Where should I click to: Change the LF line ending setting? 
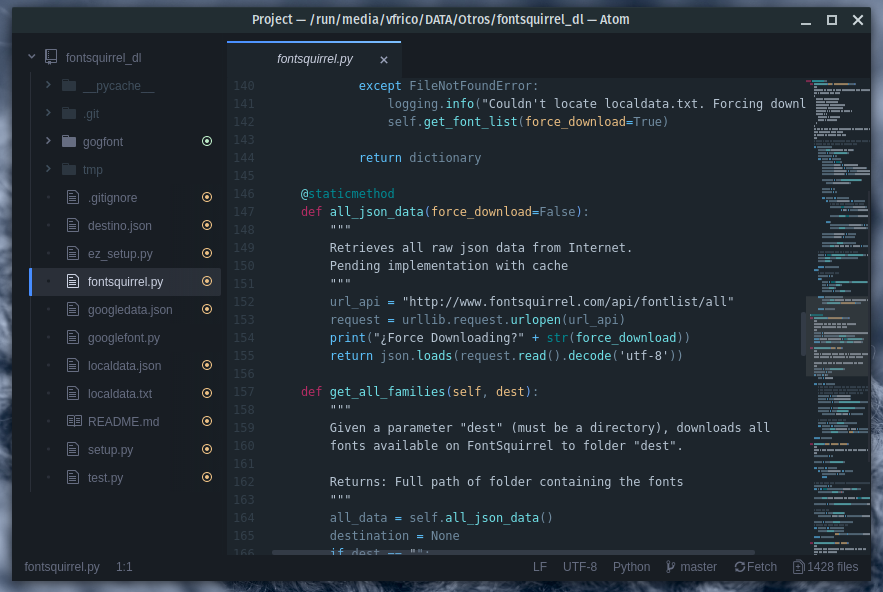[x=539, y=567]
